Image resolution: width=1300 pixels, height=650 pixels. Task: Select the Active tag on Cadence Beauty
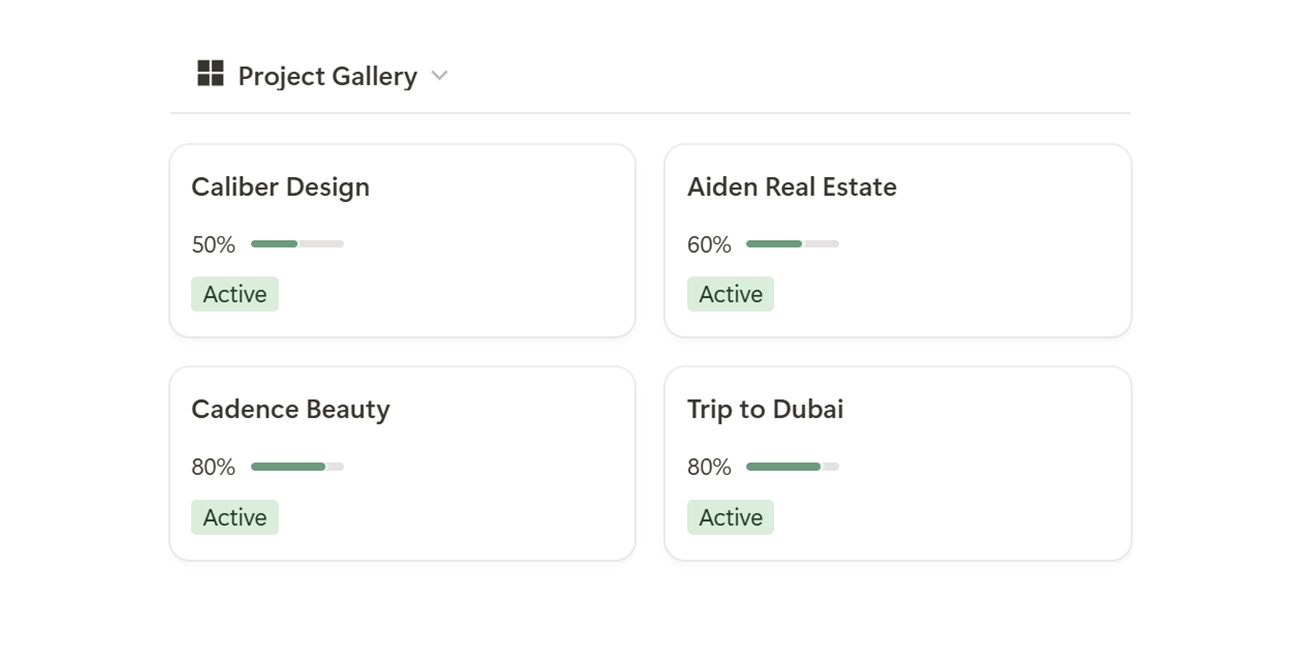click(235, 517)
